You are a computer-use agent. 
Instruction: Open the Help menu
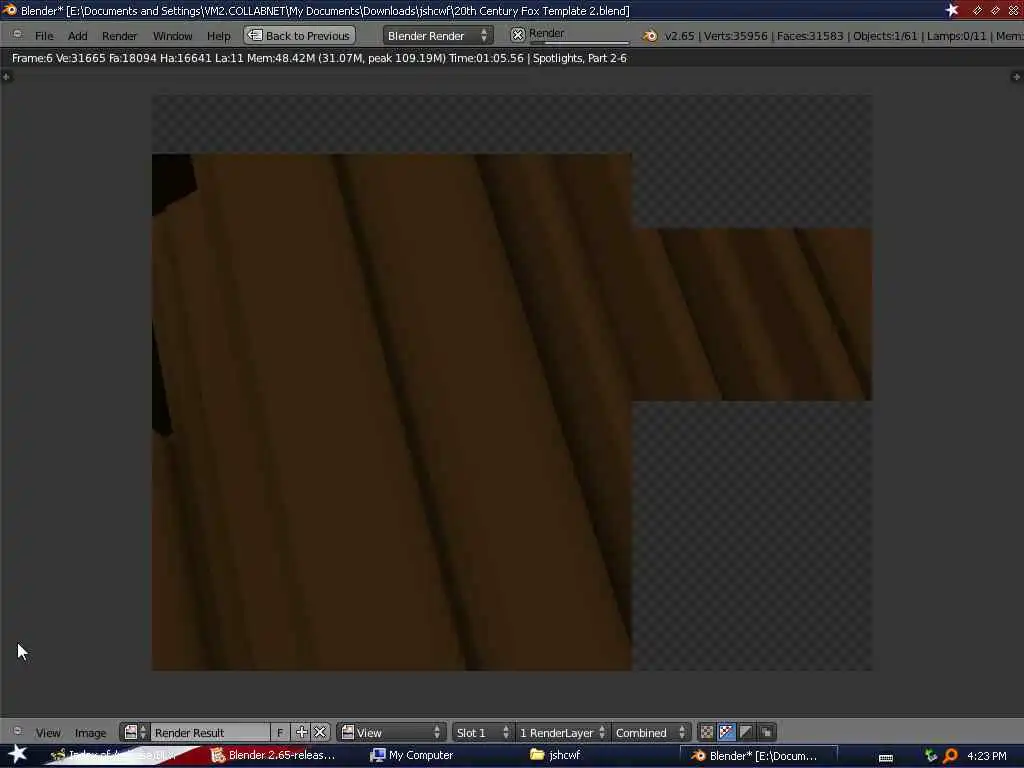pyautogui.click(x=219, y=36)
